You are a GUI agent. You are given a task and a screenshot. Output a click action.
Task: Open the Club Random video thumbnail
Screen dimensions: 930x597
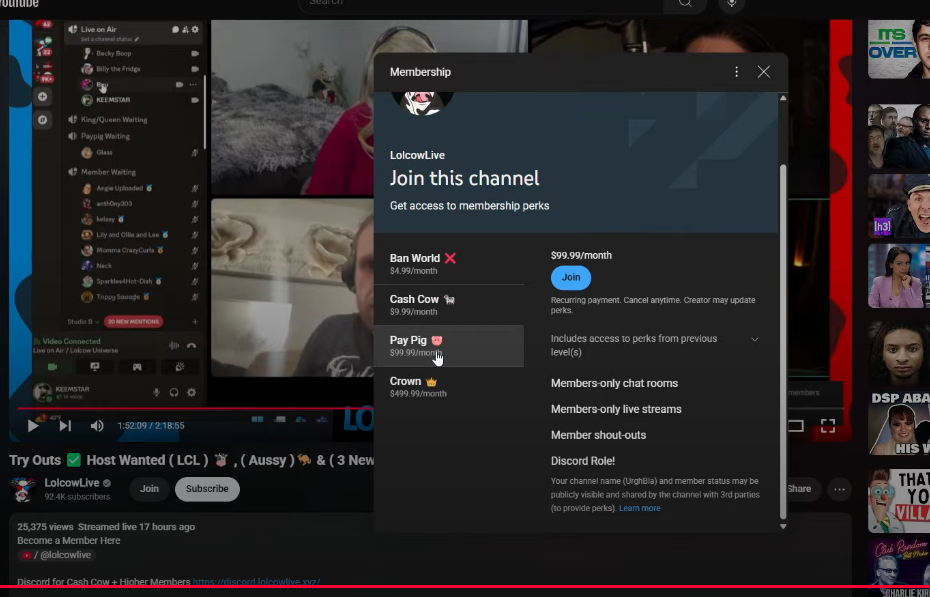click(899, 567)
